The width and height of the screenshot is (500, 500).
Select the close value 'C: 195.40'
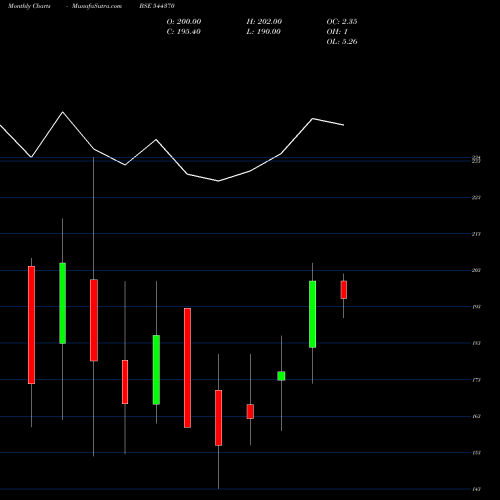point(184,32)
